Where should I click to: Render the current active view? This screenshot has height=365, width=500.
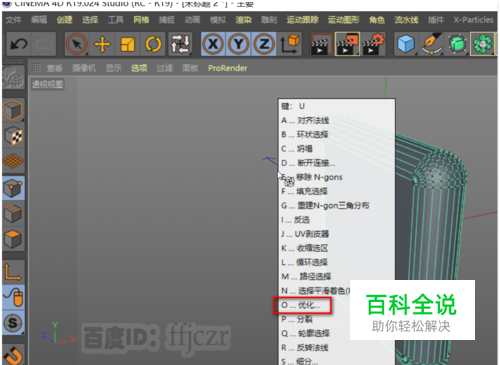point(321,44)
